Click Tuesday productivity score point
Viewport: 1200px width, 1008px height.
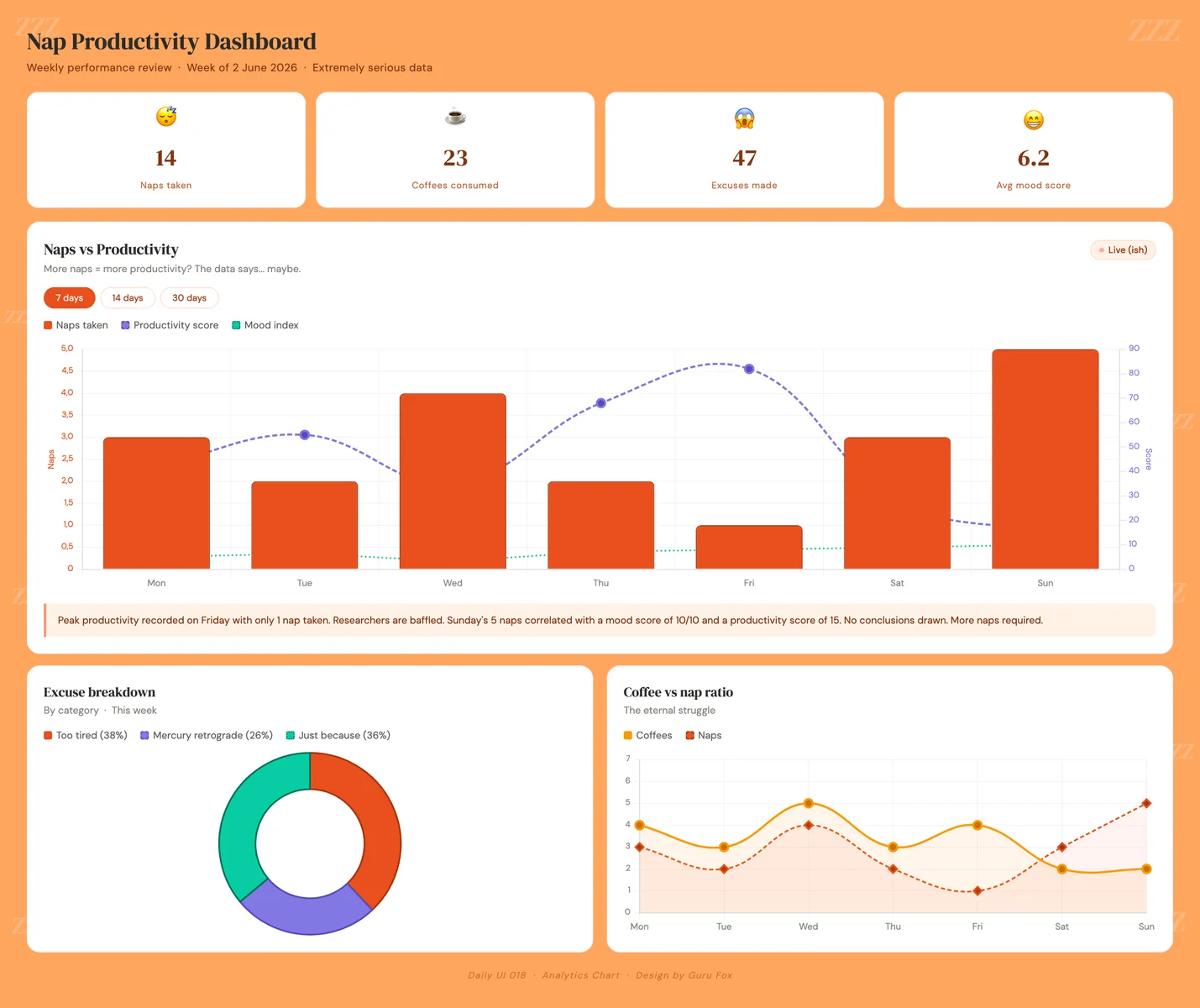coord(305,435)
